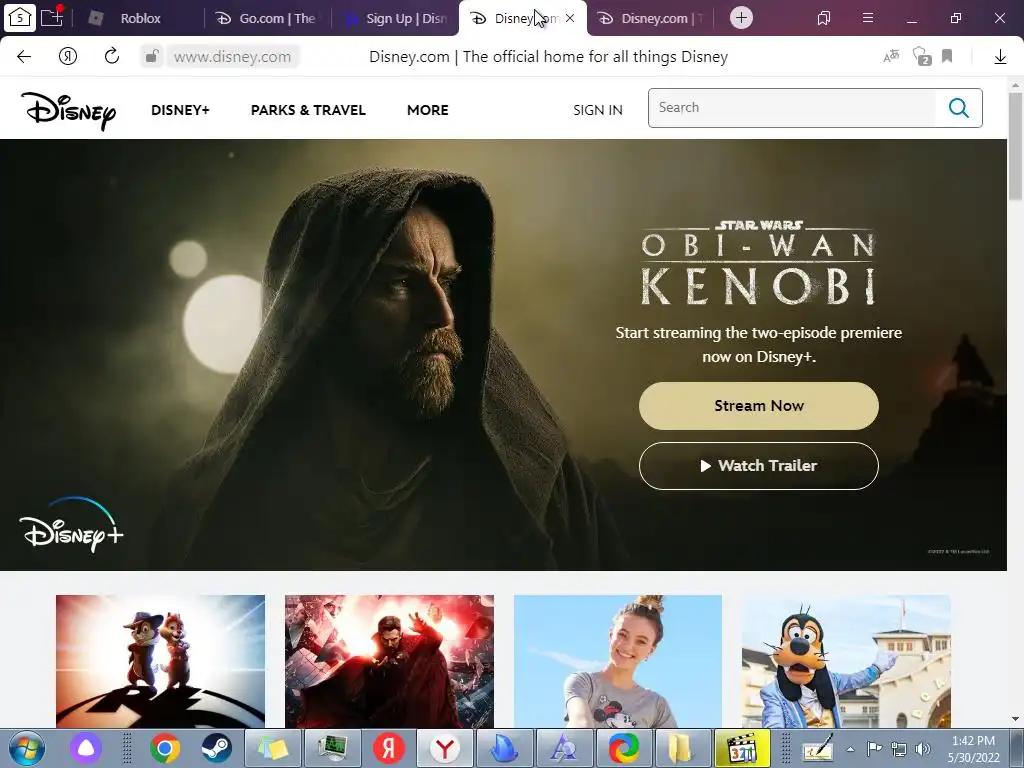The height and width of the screenshot is (768, 1024).
Task: Go back to the previous page
Action: [24, 57]
